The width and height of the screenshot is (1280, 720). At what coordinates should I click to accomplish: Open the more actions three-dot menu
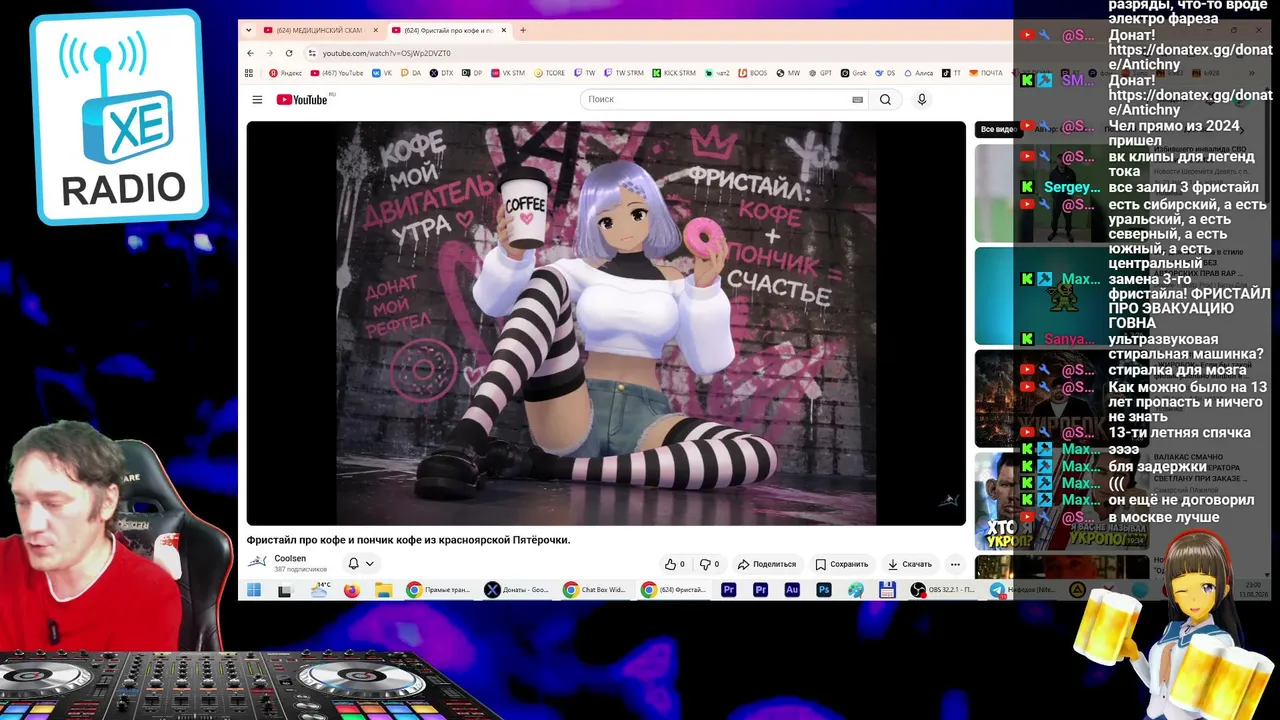(955, 564)
